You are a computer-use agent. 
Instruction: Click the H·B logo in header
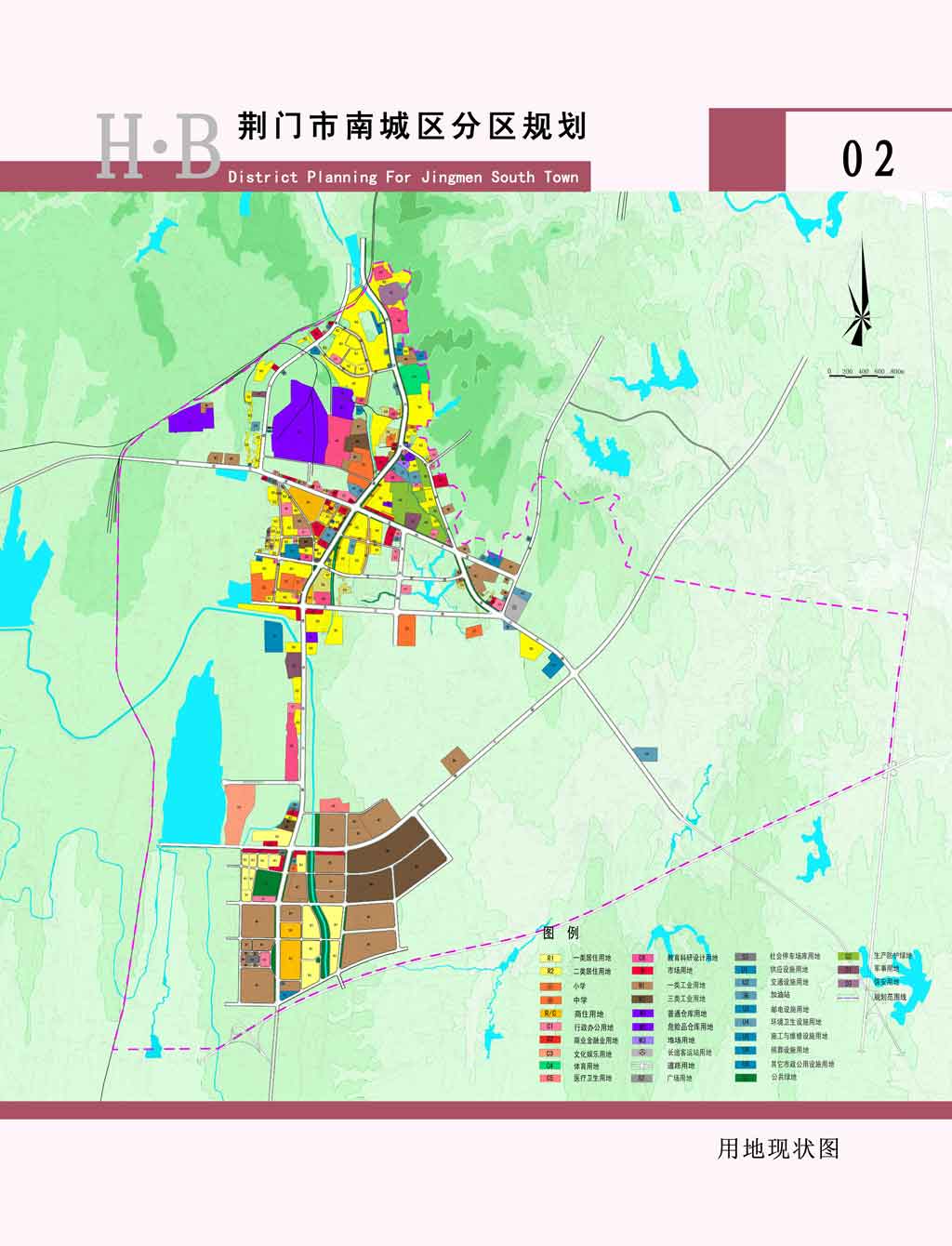tap(158, 147)
